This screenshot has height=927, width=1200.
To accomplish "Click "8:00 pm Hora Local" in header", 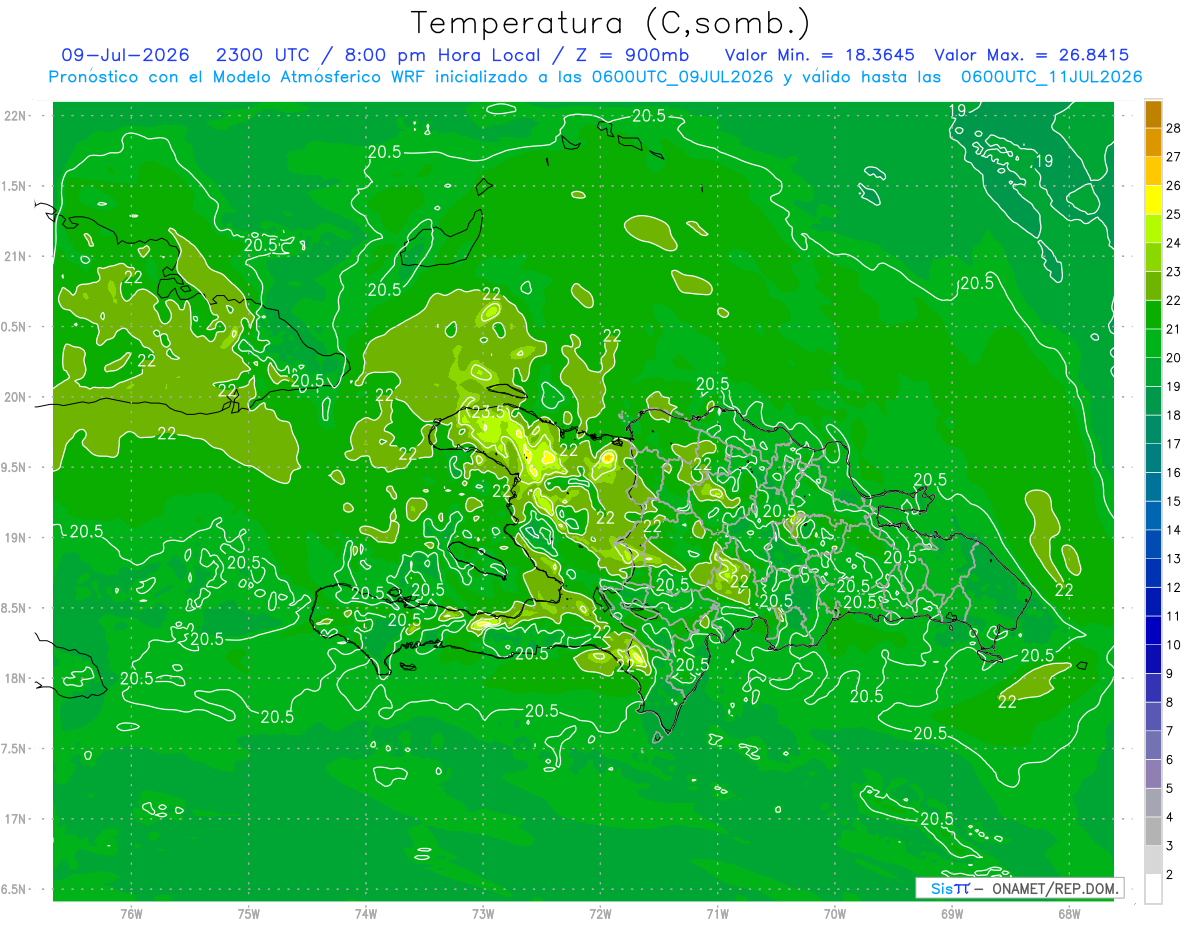I will 441,55.
